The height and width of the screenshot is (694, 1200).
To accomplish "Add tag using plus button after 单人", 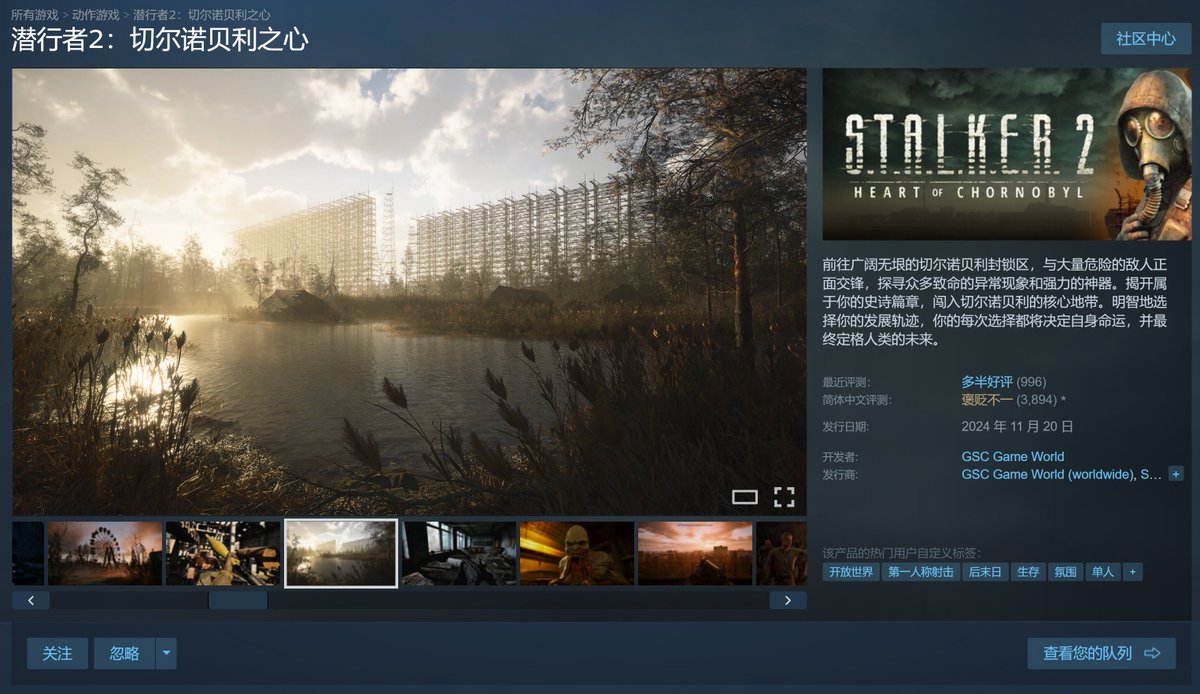I will pyautogui.click(x=1132, y=572).
